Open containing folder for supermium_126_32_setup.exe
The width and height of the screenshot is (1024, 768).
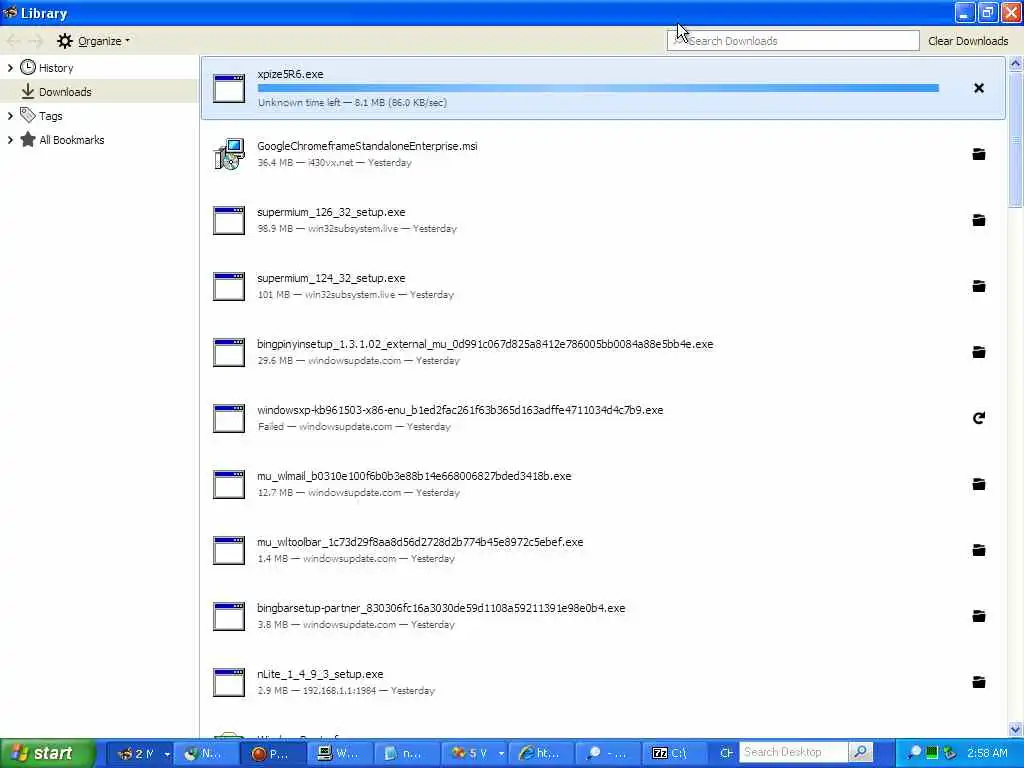click(978, 220)
